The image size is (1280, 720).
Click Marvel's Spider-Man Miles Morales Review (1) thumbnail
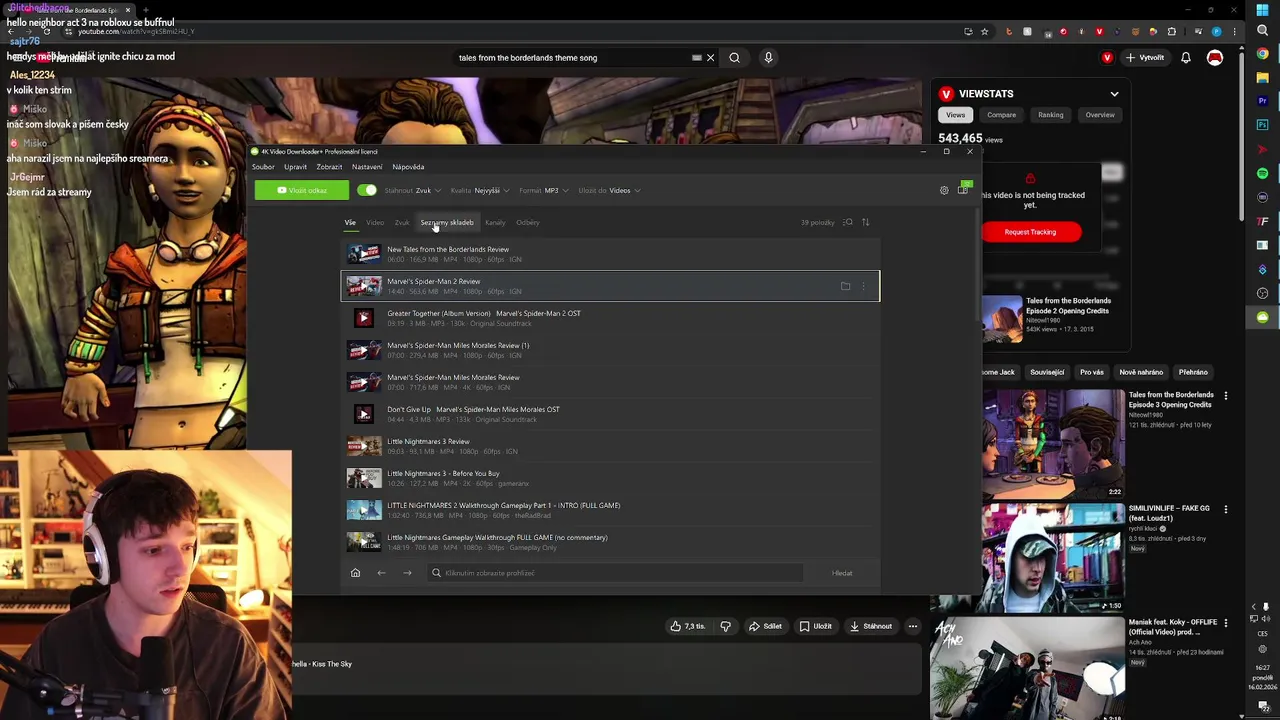[x=364, y=350]
